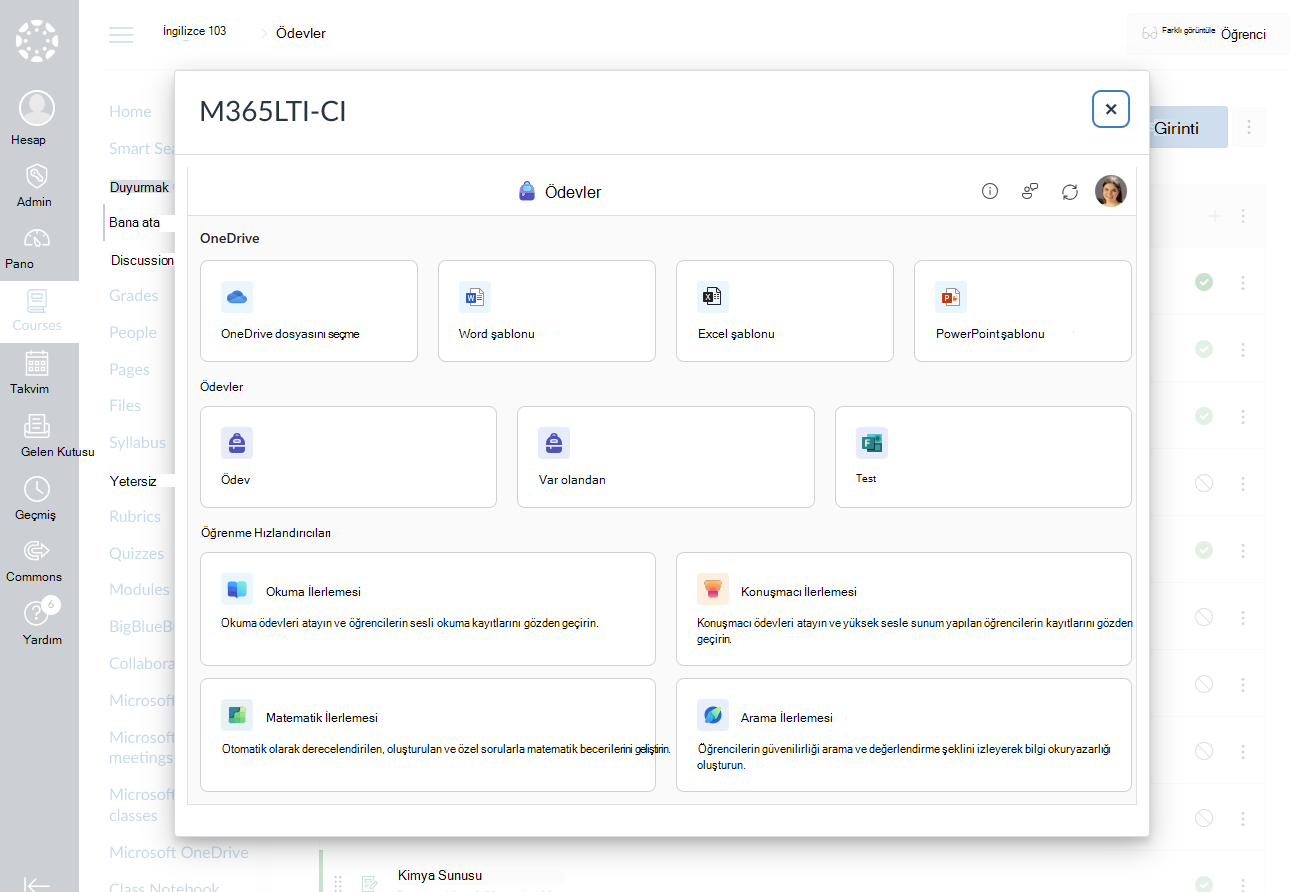Open Microsoft OneDrive in course navigation

coord(179,852)
